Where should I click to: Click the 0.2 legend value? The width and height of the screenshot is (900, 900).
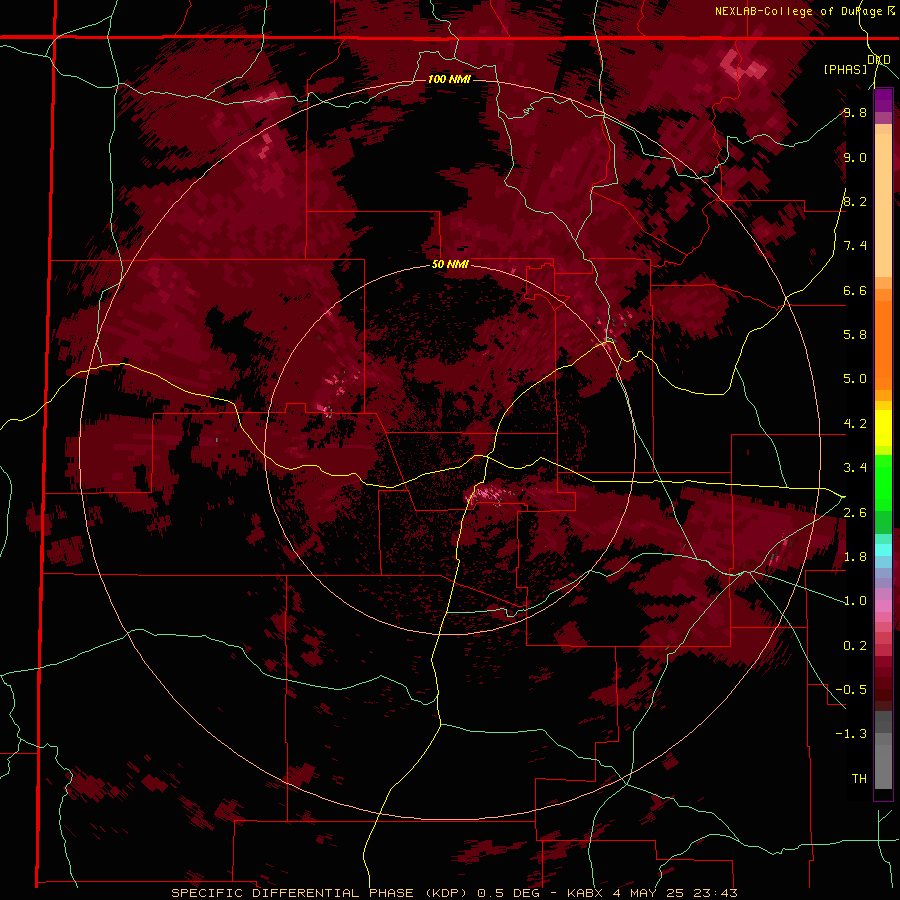855,646
